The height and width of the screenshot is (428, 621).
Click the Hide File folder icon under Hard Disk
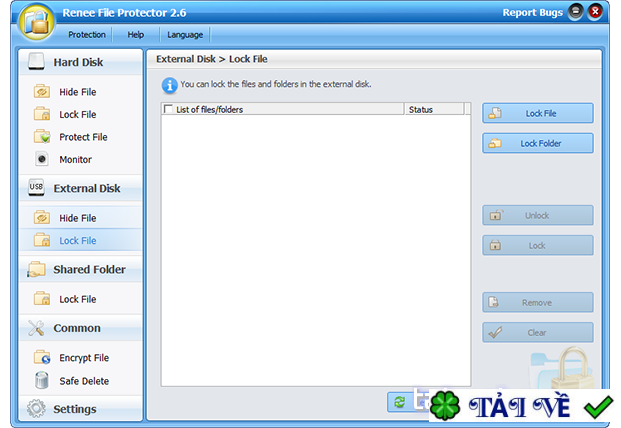42,91
